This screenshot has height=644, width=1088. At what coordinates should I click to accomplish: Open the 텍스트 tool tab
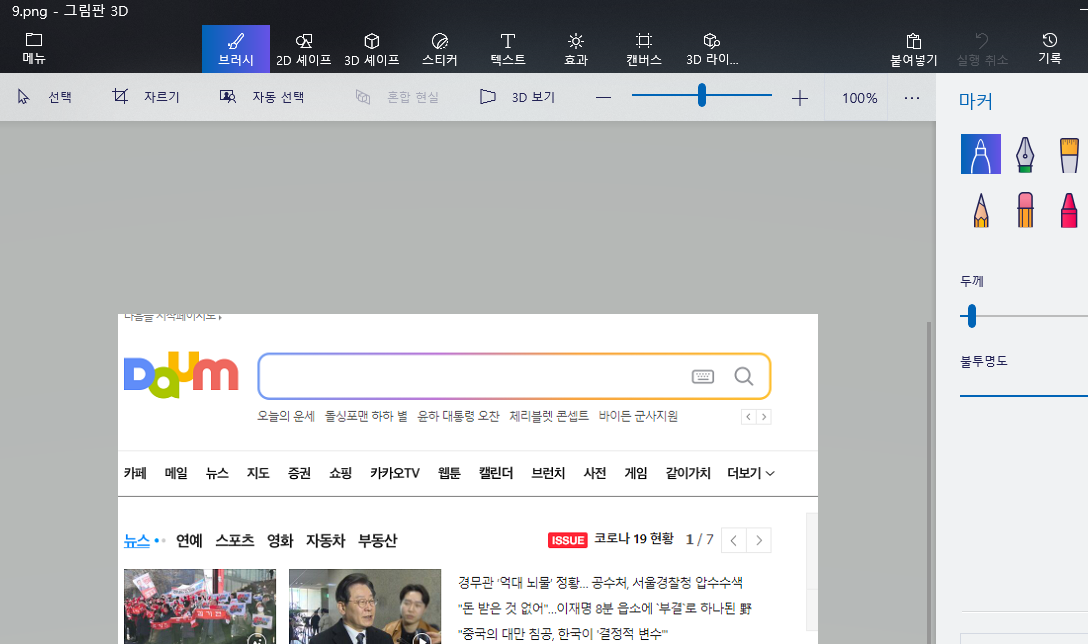click(508, 49)
